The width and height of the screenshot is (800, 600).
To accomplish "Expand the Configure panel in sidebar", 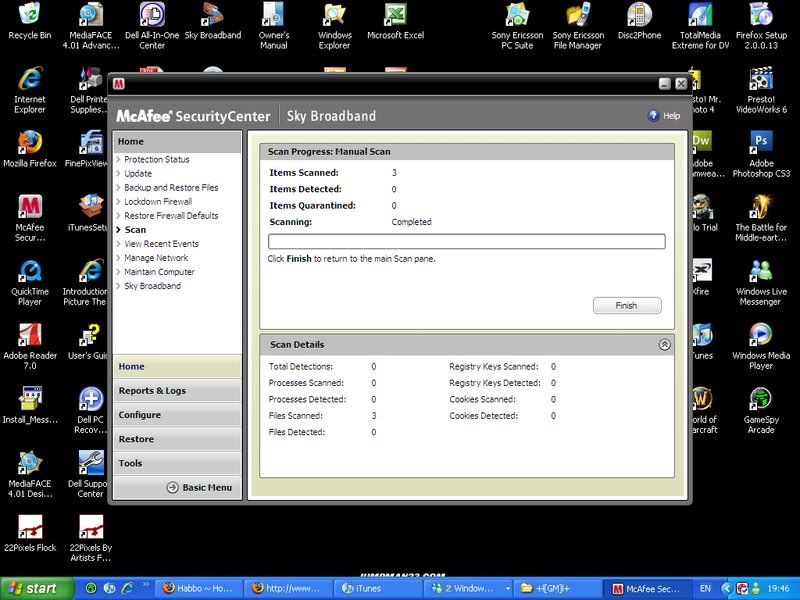I will [177, 415].
